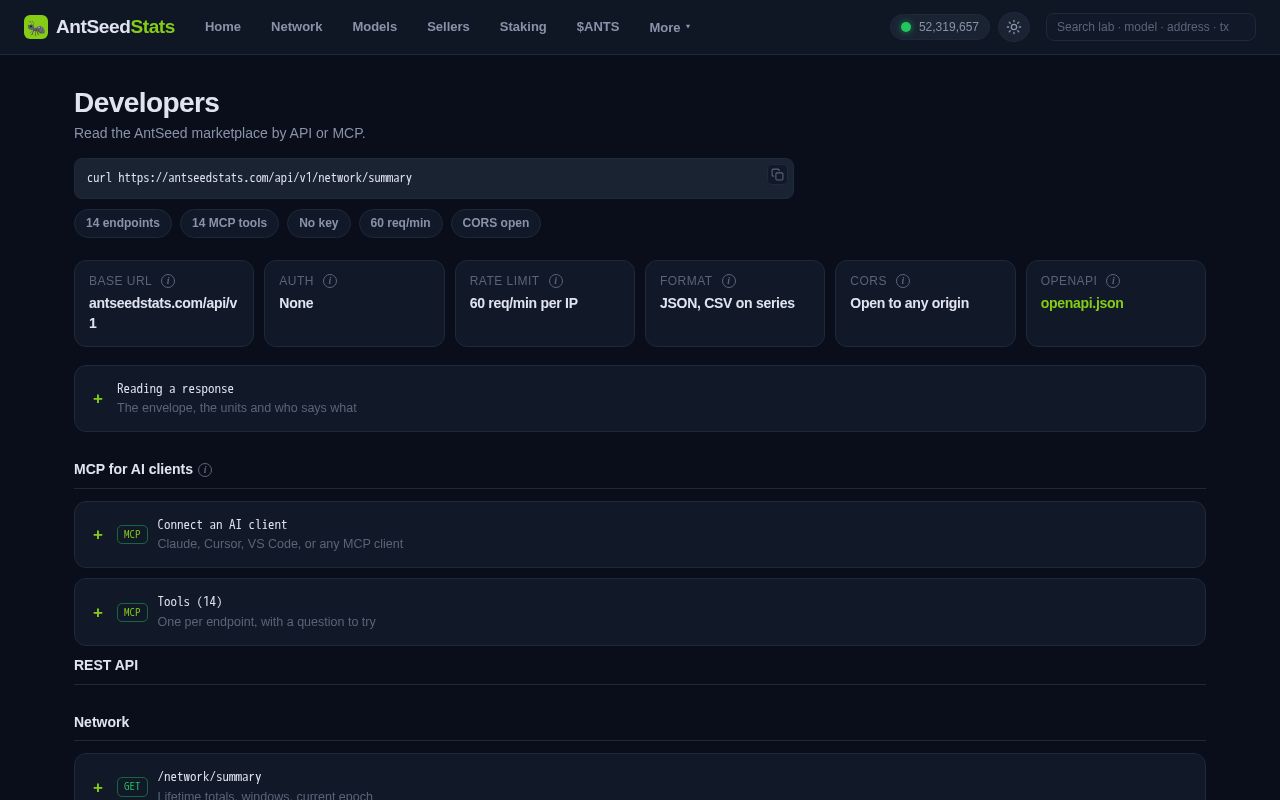Open the Models nav item
The width and height of the screenshot is (1280, 800).
point(374,27)
